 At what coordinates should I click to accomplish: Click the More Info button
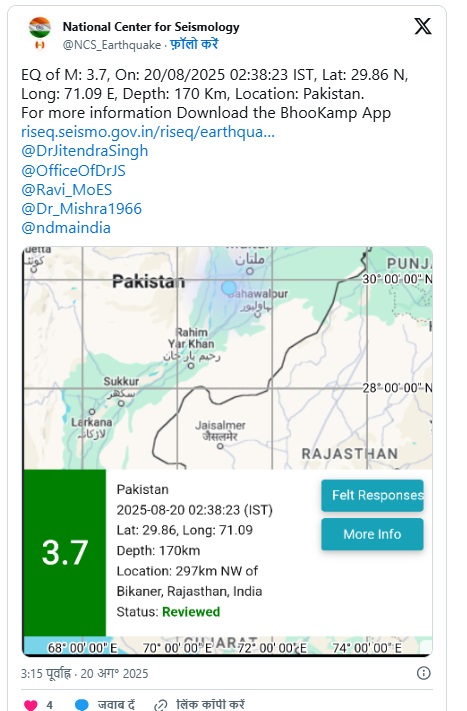(372, 534)
